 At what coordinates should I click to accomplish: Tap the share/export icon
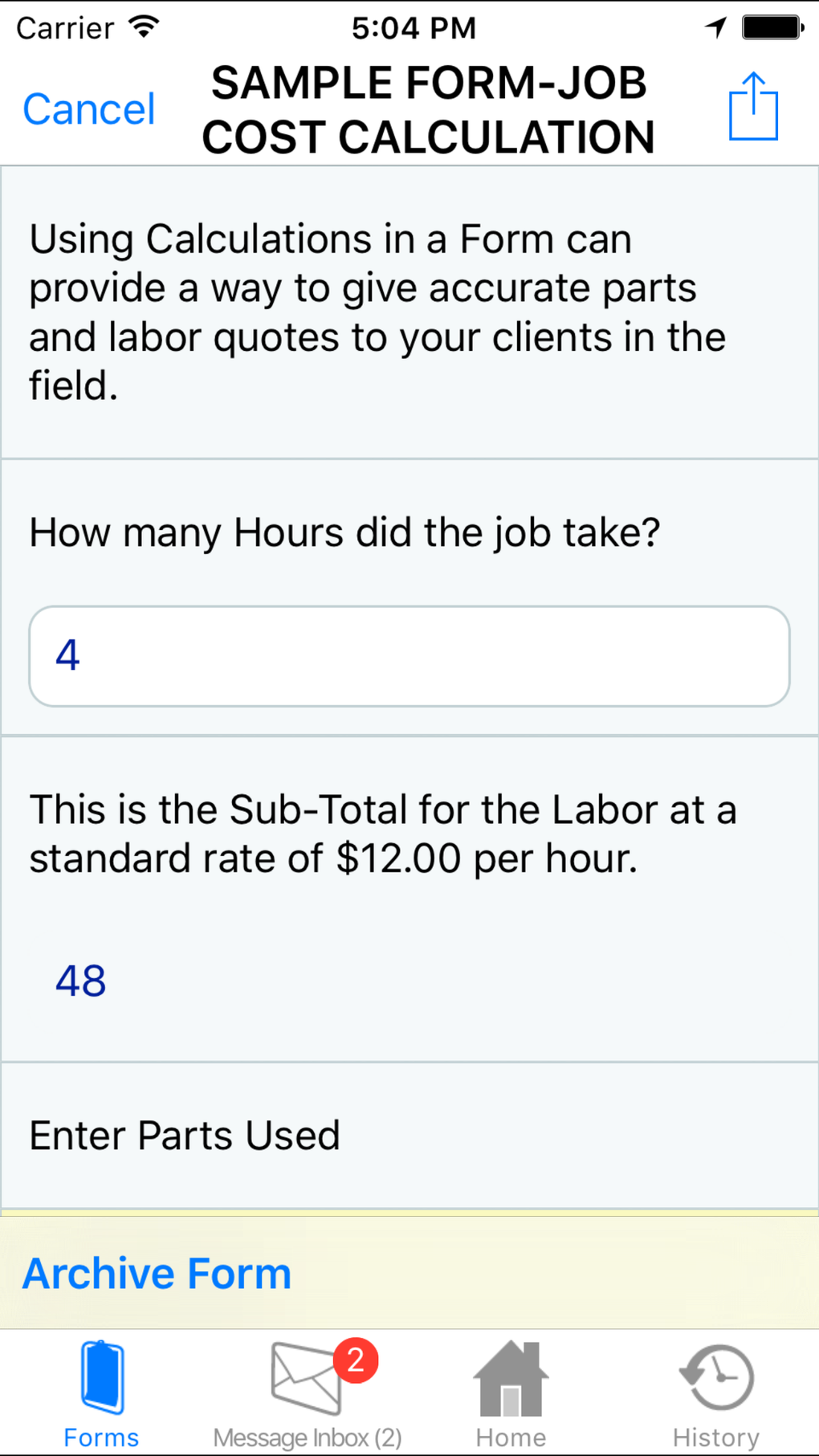[x=753, y=107]
